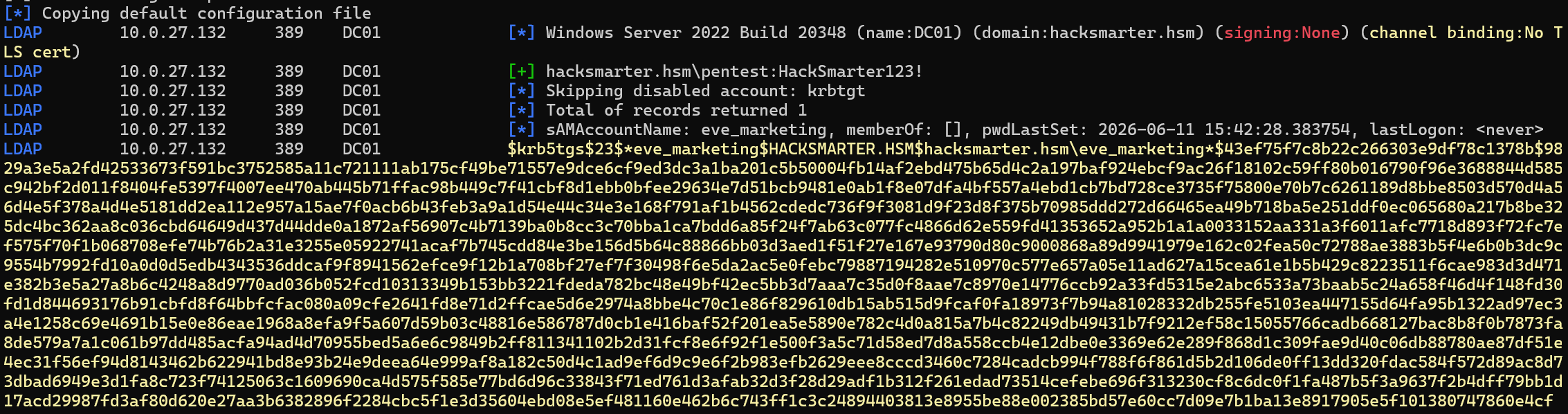
Task: Click hash line starting 'e382b3e5a27a8b6c42'
Action: tap(783, 285)
